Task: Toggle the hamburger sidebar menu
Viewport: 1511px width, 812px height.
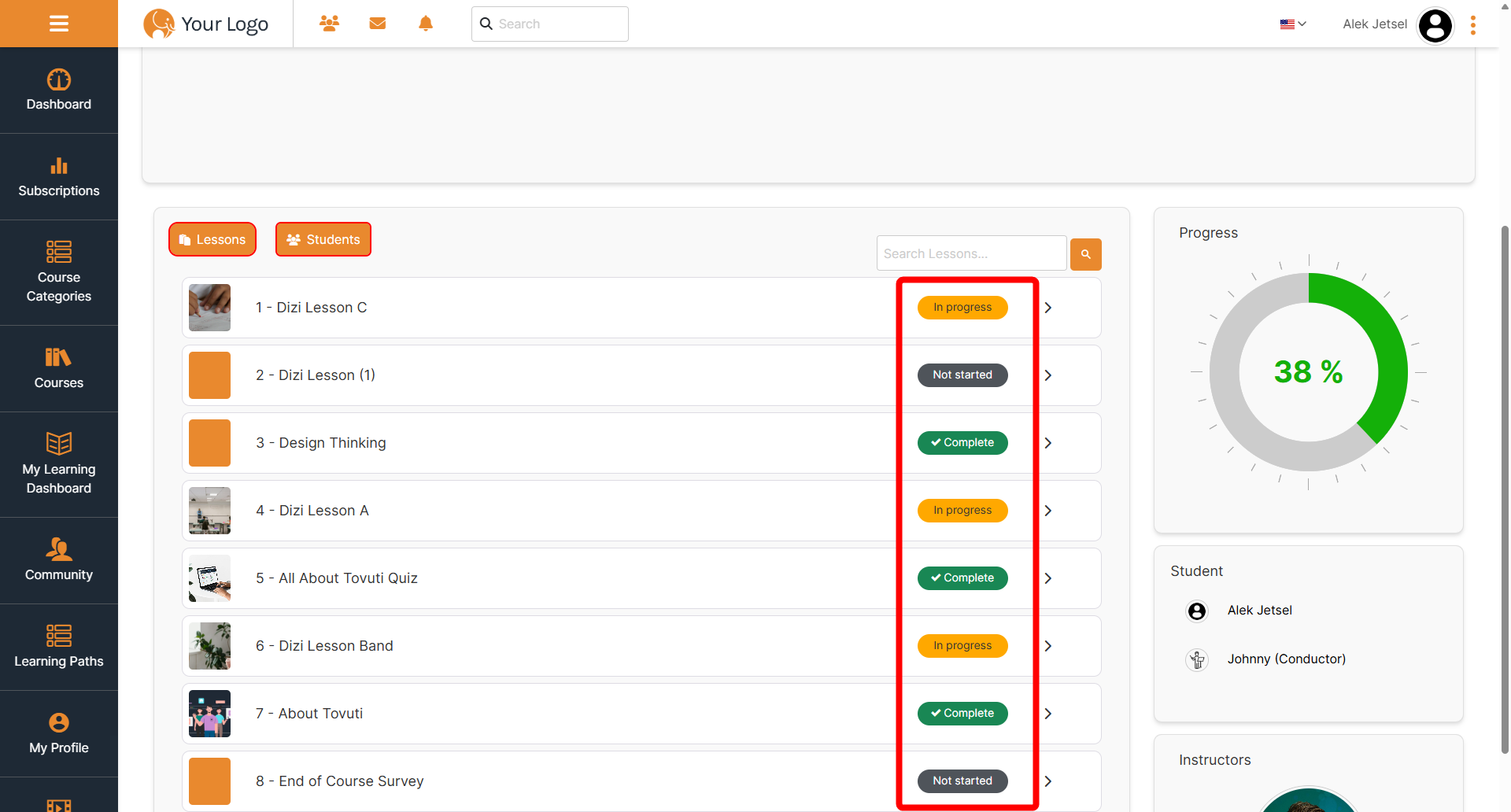Action: [x=59, y=24]
